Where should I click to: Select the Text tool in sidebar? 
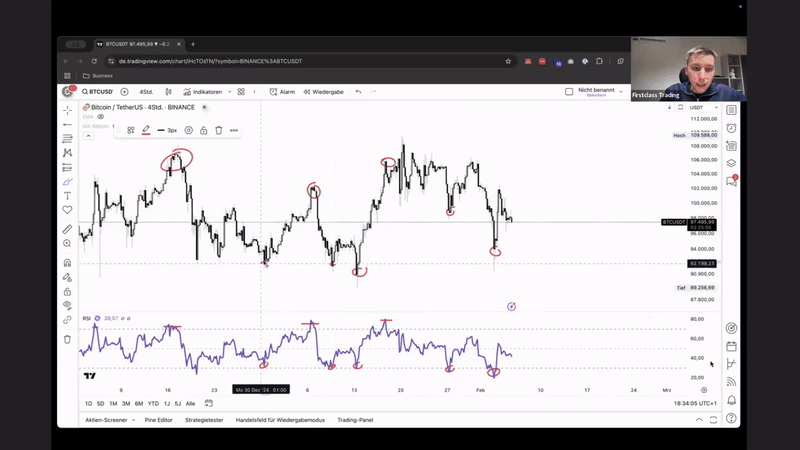pyautogui.click(x=67, y=196)
